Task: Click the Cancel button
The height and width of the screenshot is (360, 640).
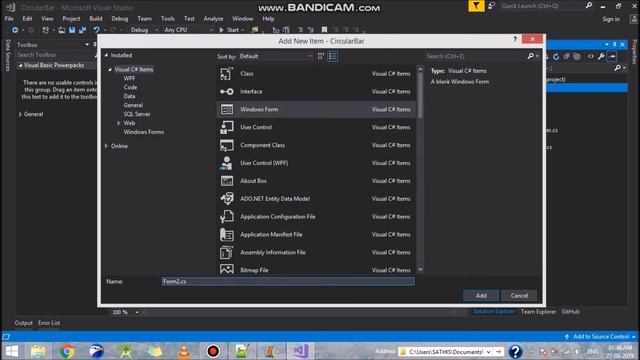Action: pos(519,296)
